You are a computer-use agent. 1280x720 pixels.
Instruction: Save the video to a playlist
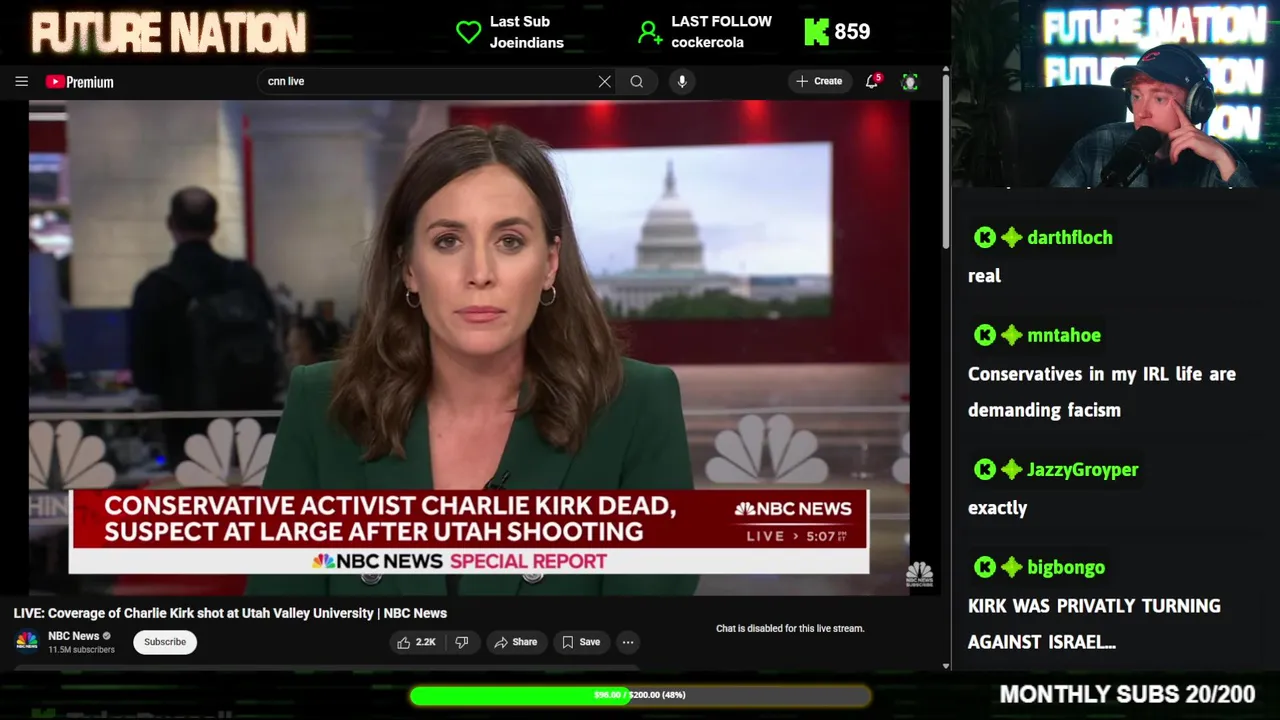click(x=581, y=642)
